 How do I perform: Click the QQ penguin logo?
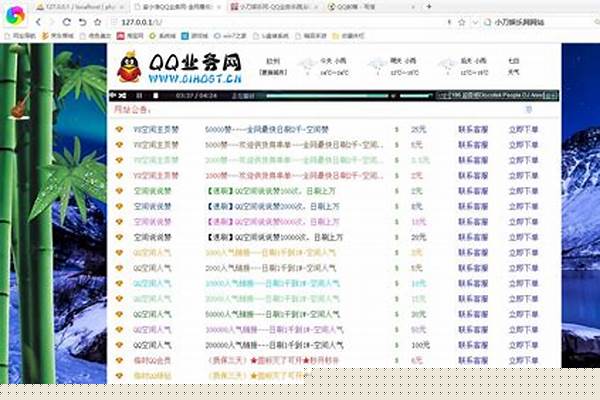(x=129, y=67)
